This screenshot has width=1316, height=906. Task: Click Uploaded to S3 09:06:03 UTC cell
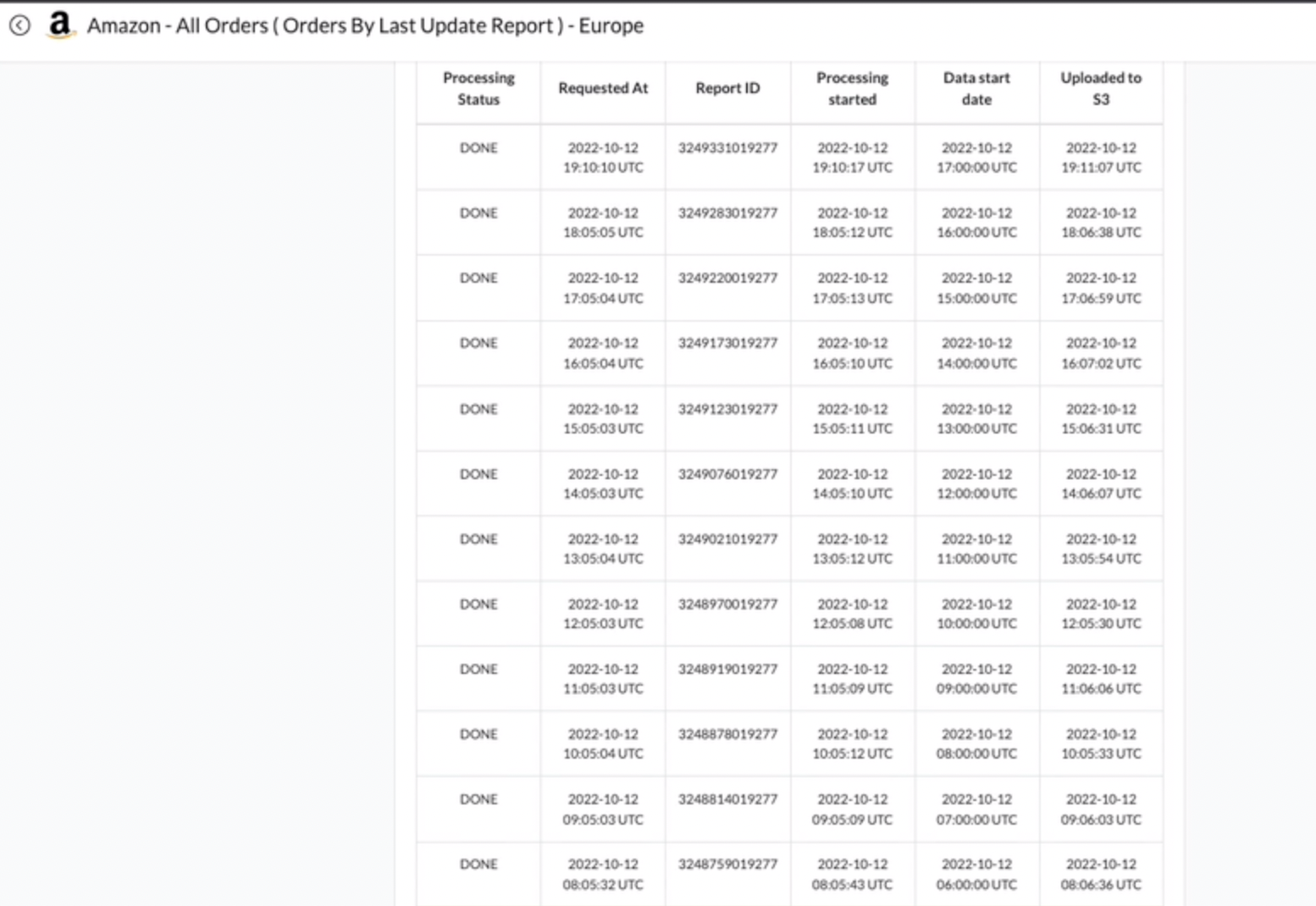[x=1101, y=809]
